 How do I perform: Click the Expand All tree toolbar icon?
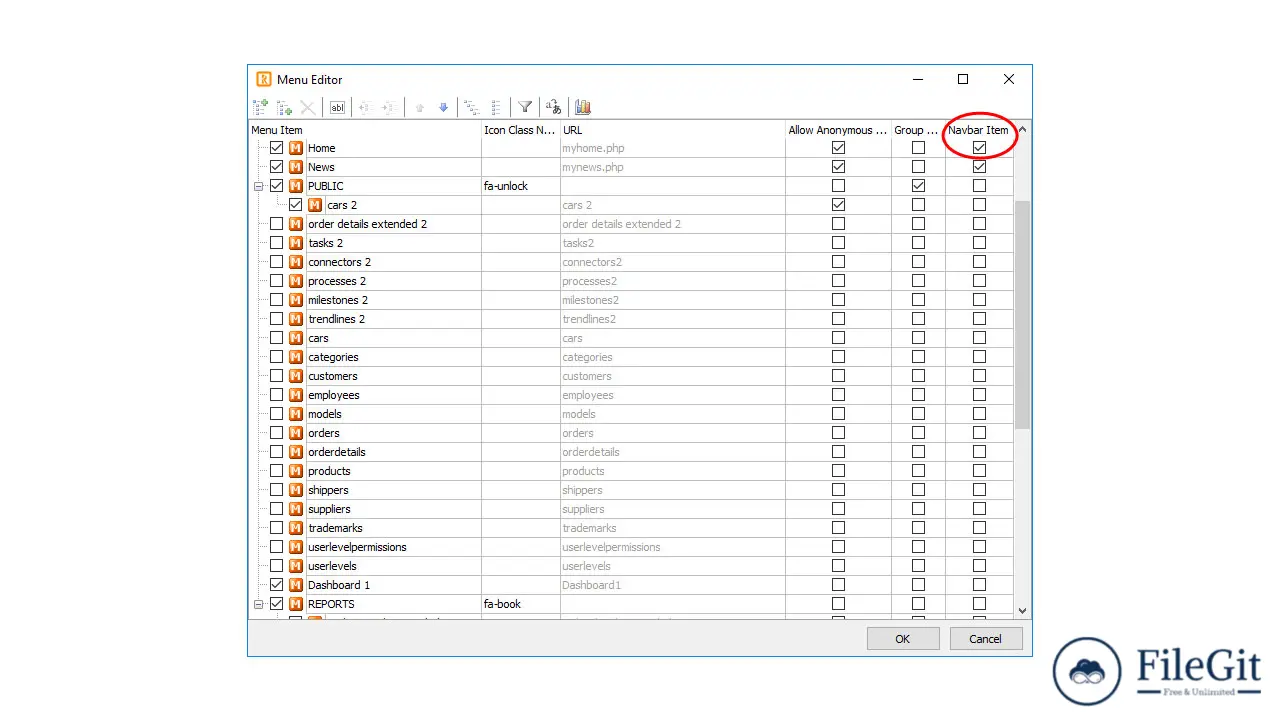tap(472, 107)
